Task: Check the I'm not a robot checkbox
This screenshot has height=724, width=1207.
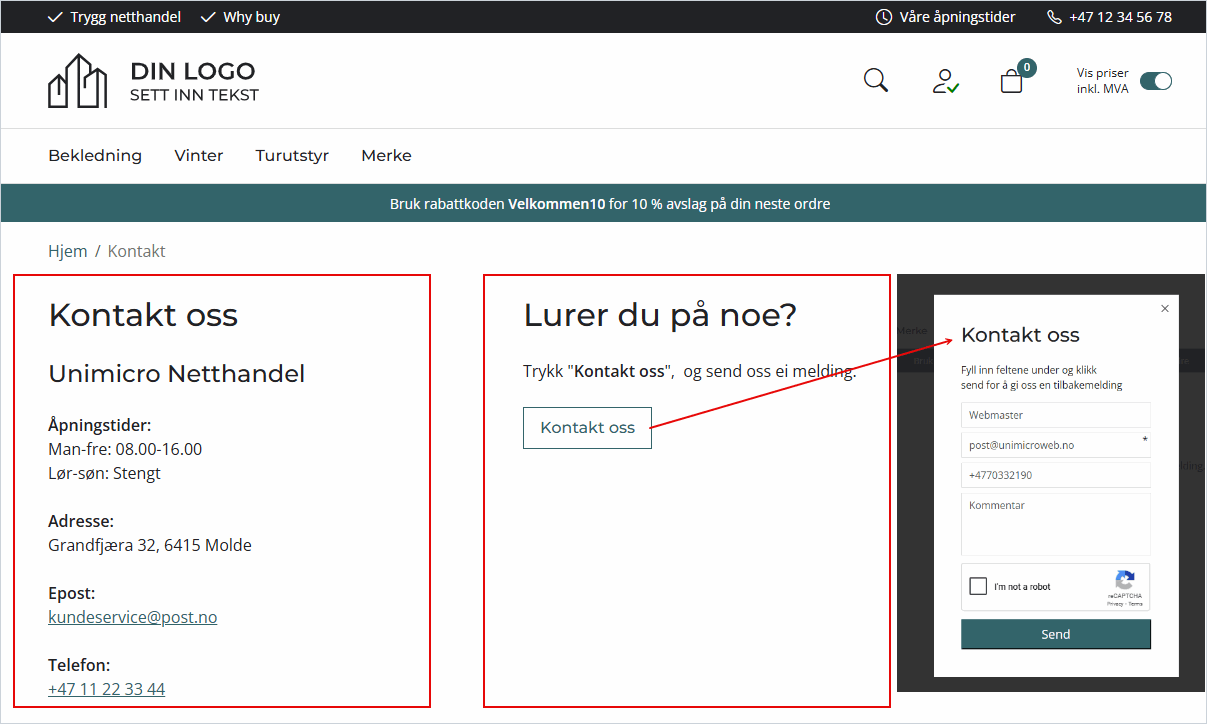Action: click(x=978, y=586)
